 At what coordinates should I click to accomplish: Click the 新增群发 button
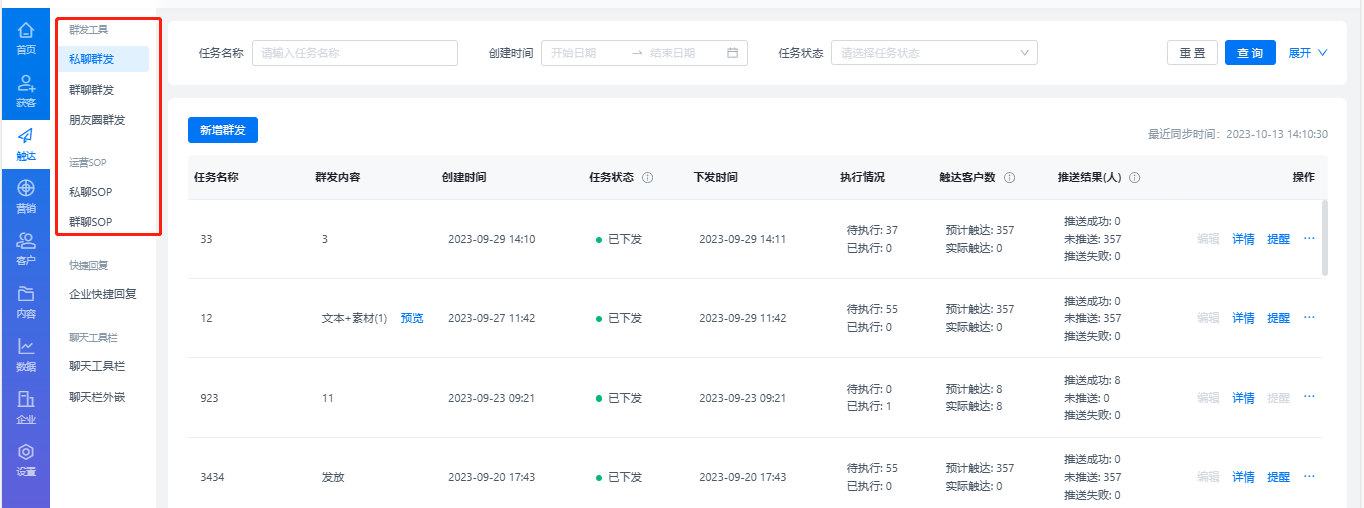click(x=223, y=130)
